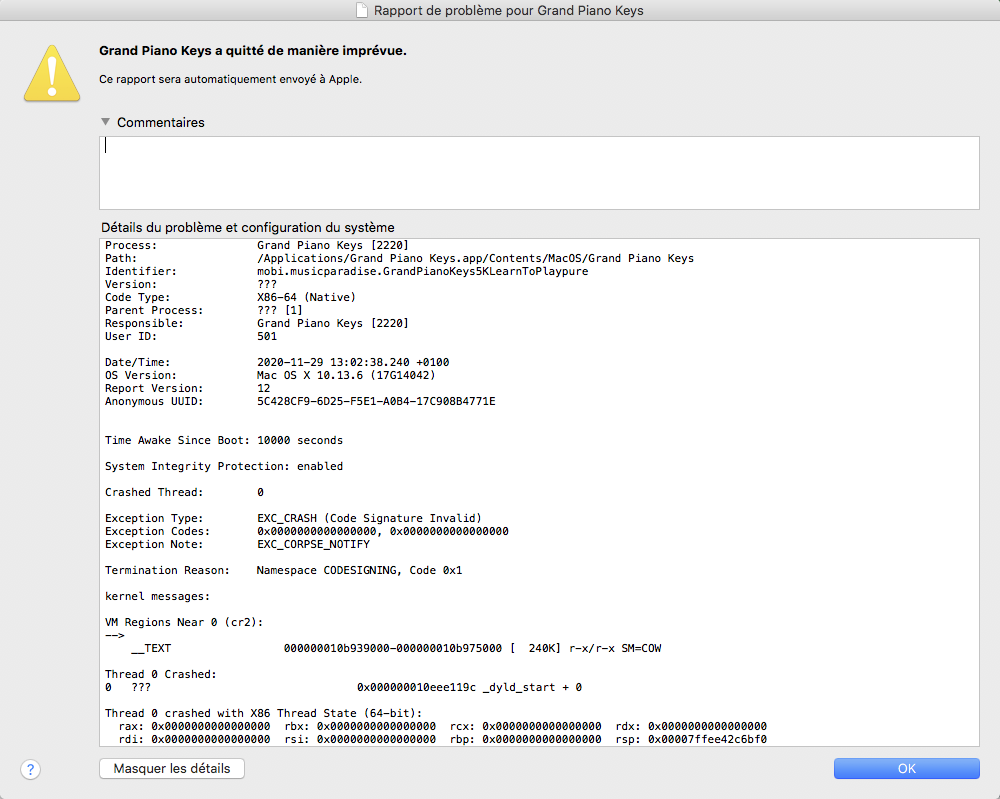This screenshot has height=799, width=1000.
Task: Click the Détails du problème section label
Action: coord(247,227)
